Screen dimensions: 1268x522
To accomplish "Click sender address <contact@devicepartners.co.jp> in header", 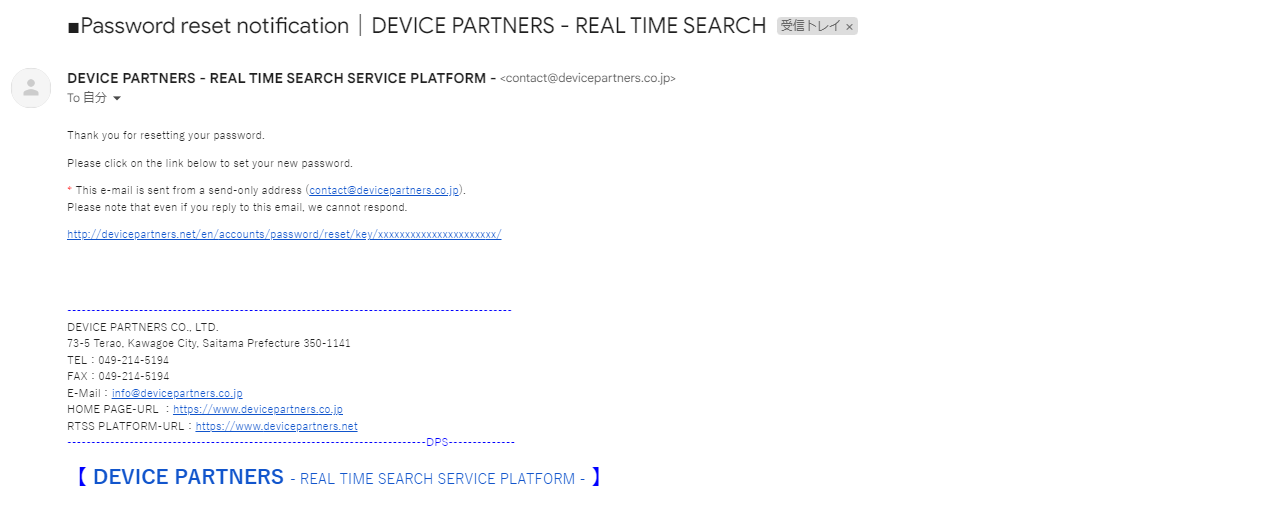I will point(588,78).
